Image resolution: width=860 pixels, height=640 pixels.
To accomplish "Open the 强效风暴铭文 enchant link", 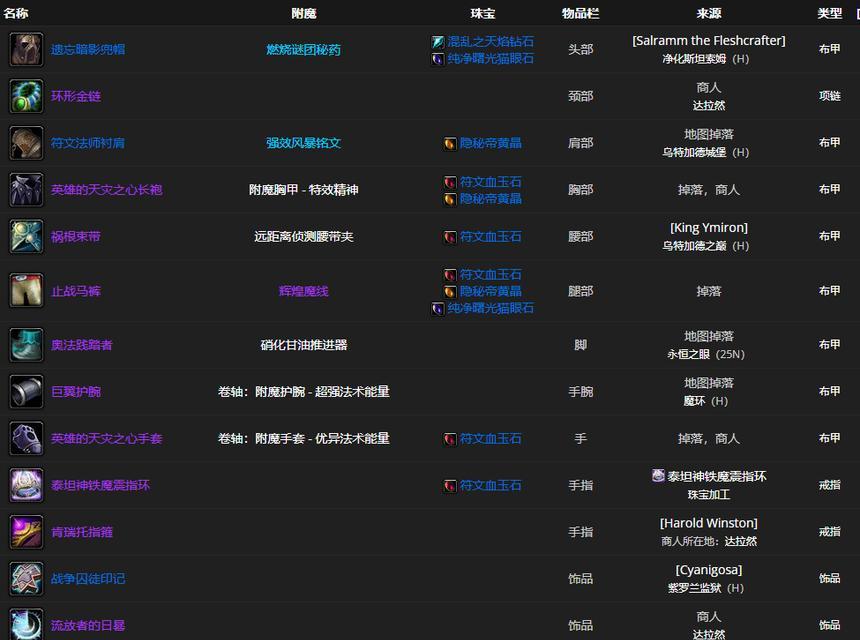I will click(x=303, y=143).
